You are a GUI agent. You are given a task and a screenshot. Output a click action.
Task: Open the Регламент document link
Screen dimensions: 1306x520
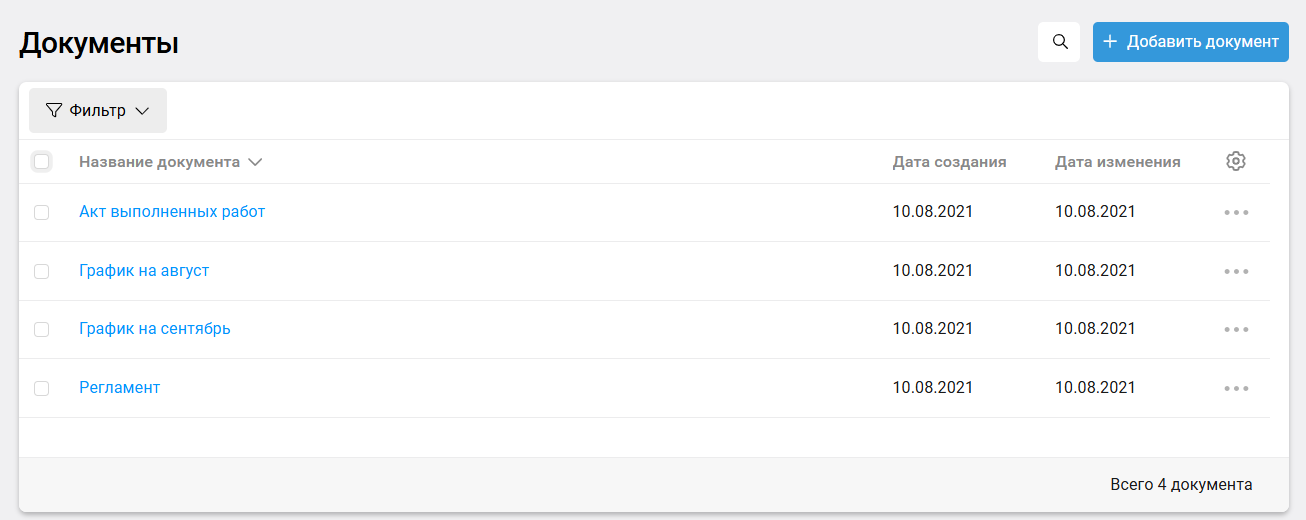119,387
